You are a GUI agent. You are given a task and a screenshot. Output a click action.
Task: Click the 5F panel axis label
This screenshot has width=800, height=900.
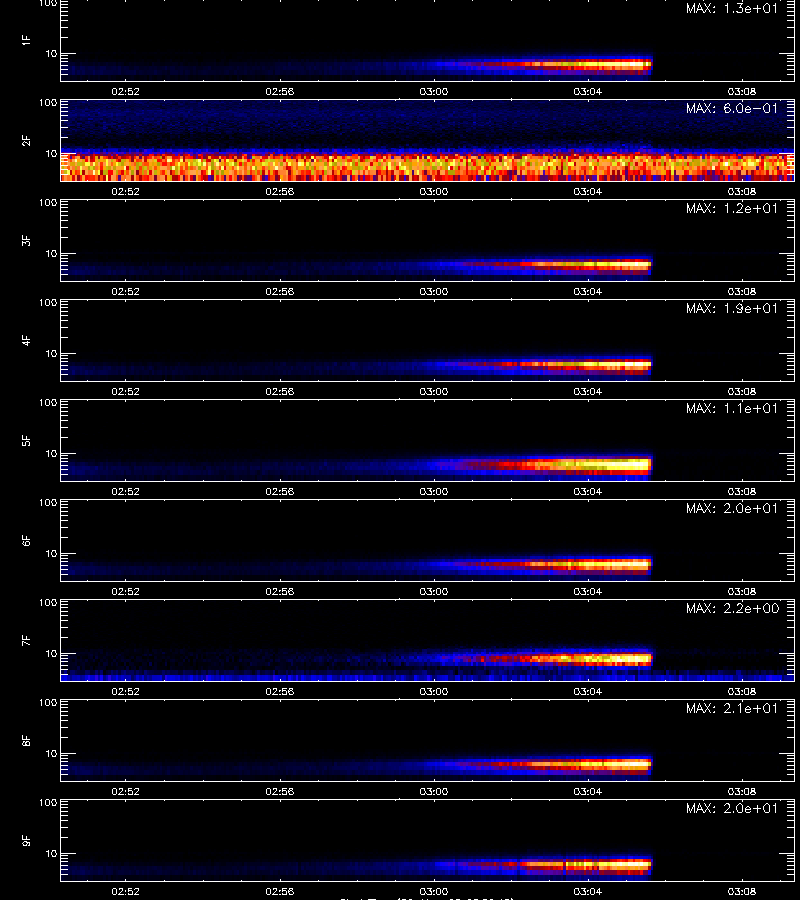[26, 441]
